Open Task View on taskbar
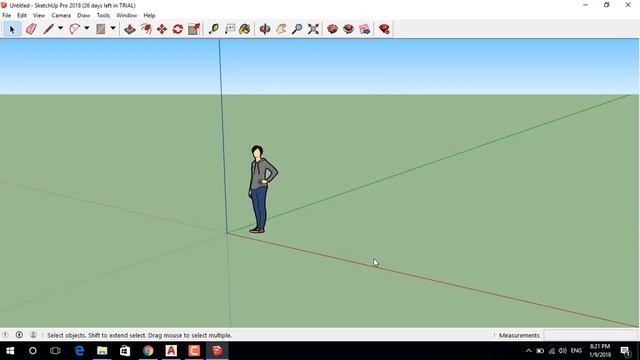 55,351
